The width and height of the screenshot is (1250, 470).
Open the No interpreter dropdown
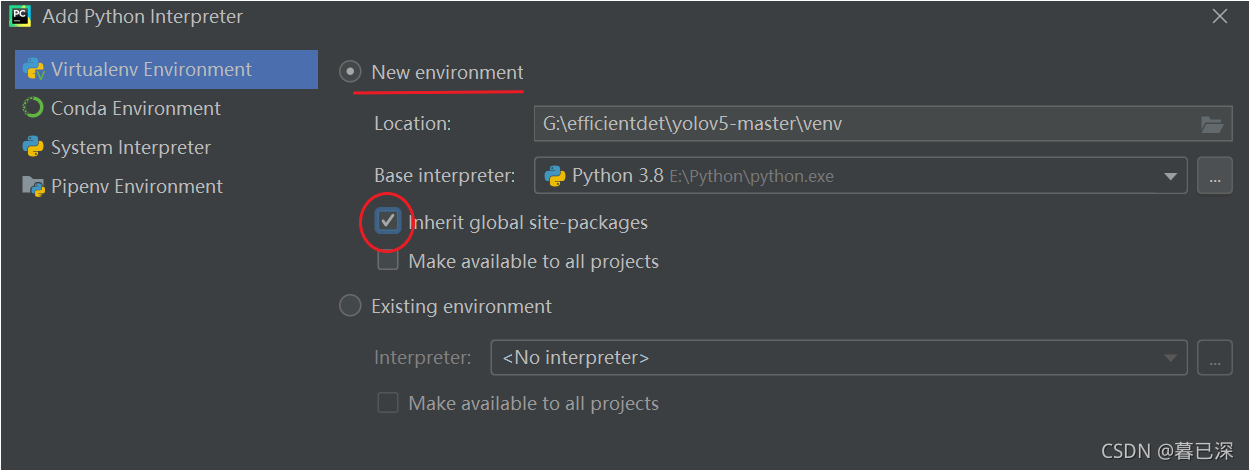click(839, 357)
